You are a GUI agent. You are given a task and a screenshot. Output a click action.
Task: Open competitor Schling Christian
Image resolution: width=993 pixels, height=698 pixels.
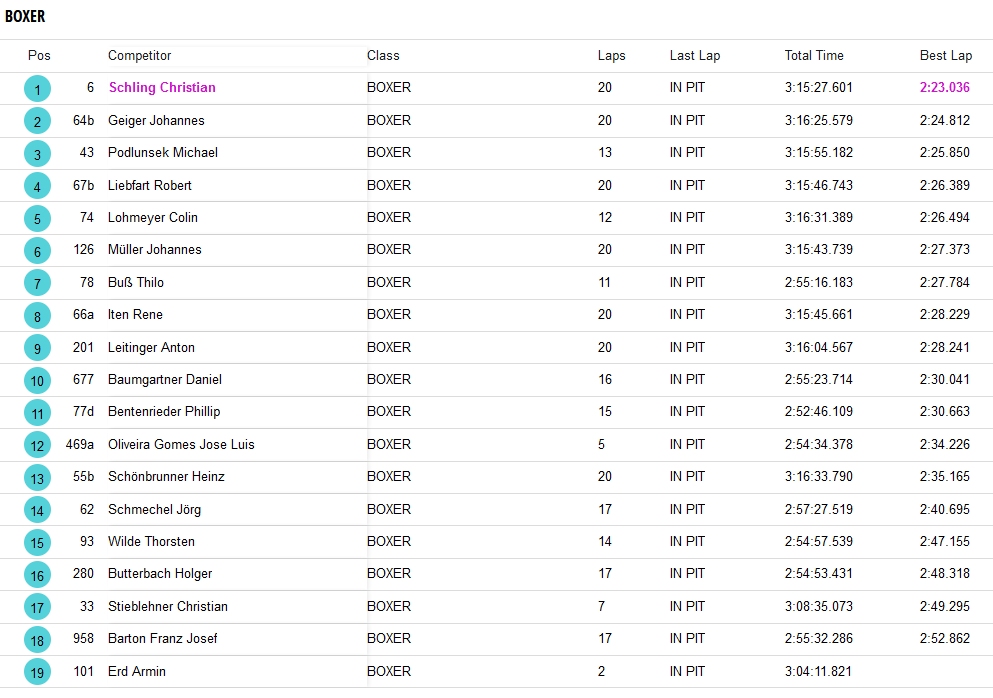click(162, 88)
